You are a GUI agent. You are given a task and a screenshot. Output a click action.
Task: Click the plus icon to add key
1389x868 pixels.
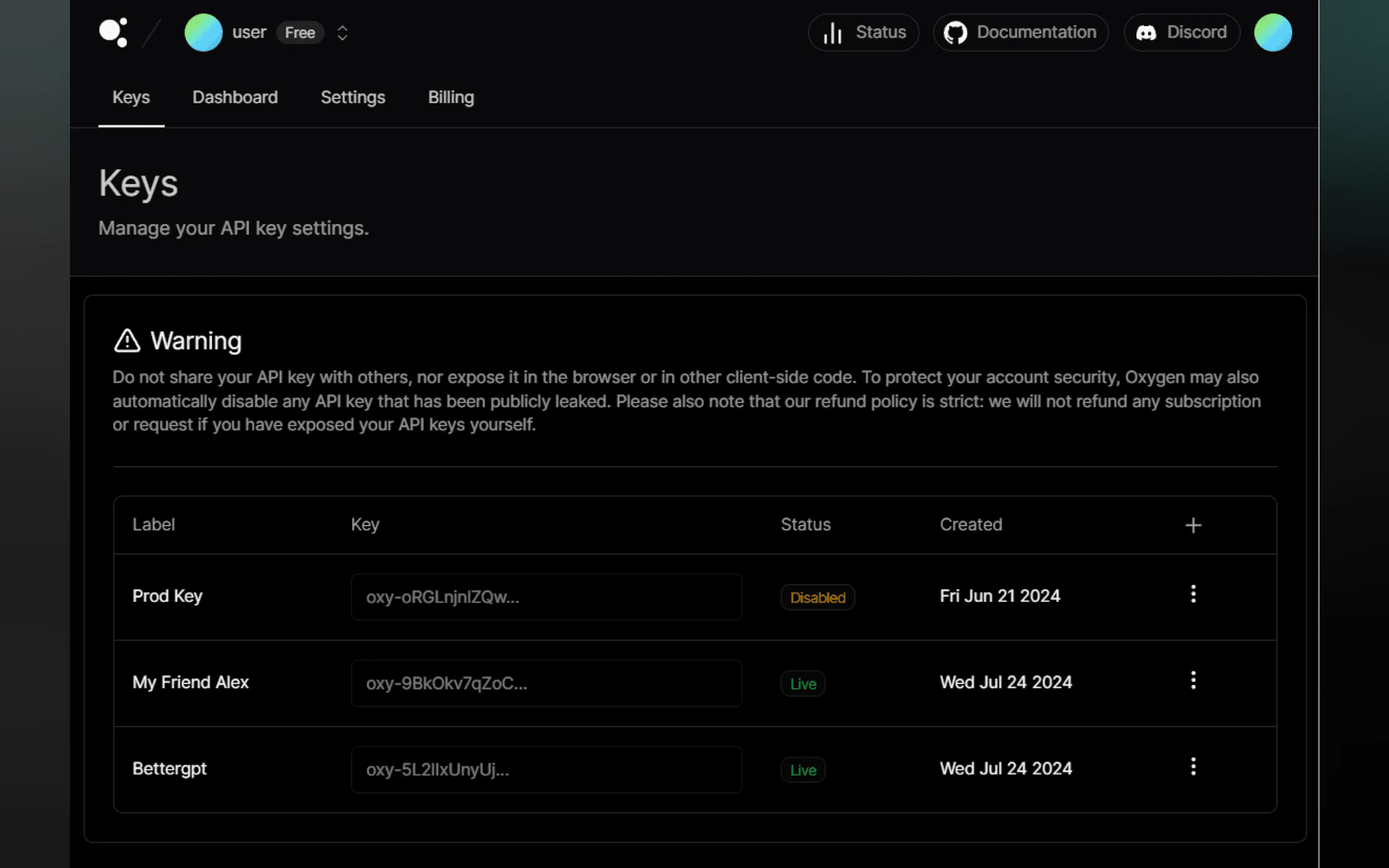(1193, 525)
